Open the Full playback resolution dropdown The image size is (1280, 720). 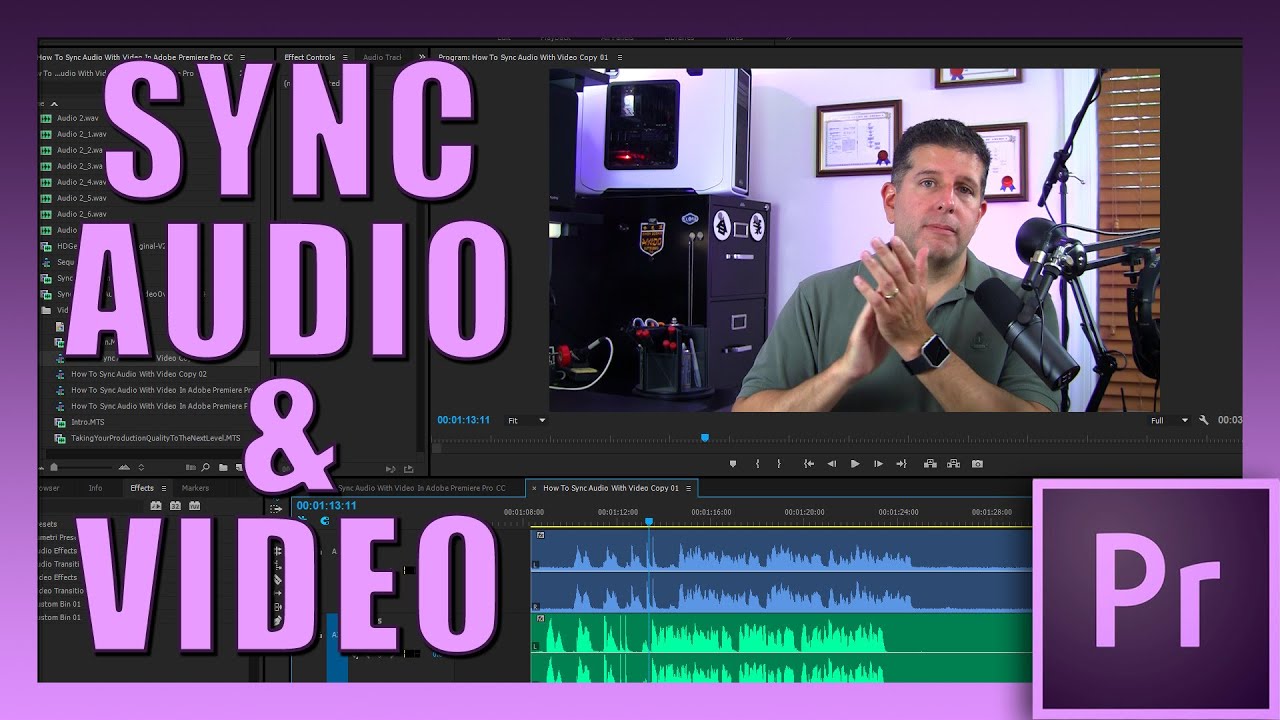(1169, 421)
